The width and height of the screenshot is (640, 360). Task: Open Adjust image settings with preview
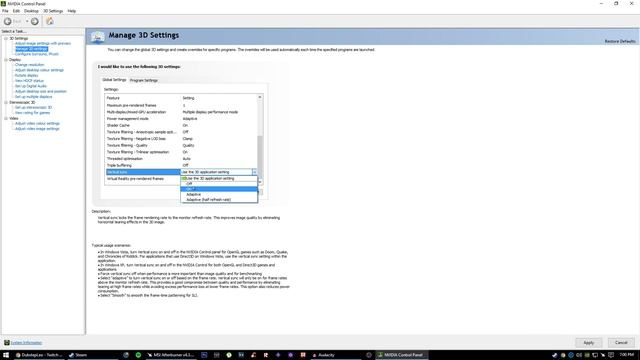(x=43, y=43)
